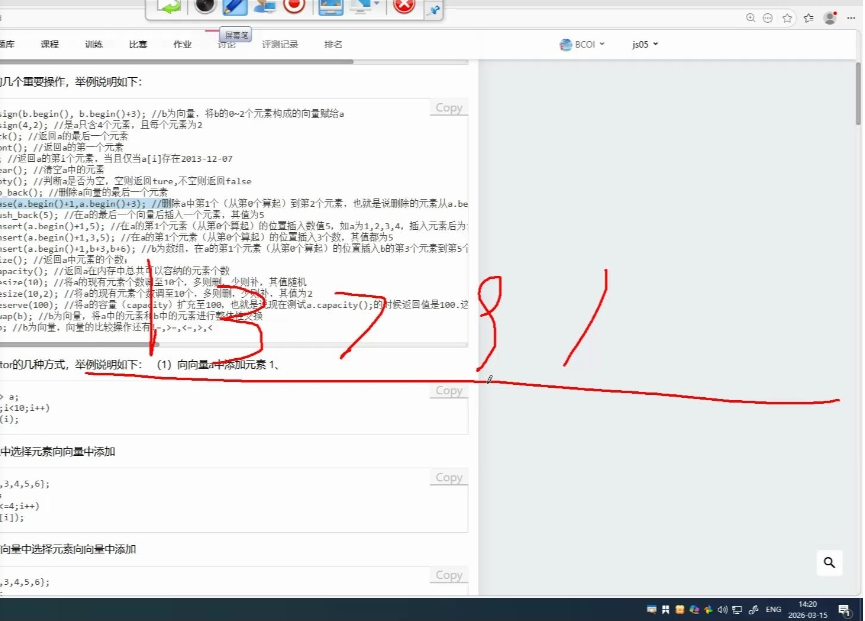Click the green return arrow in floating toolbar

(170, 6)
